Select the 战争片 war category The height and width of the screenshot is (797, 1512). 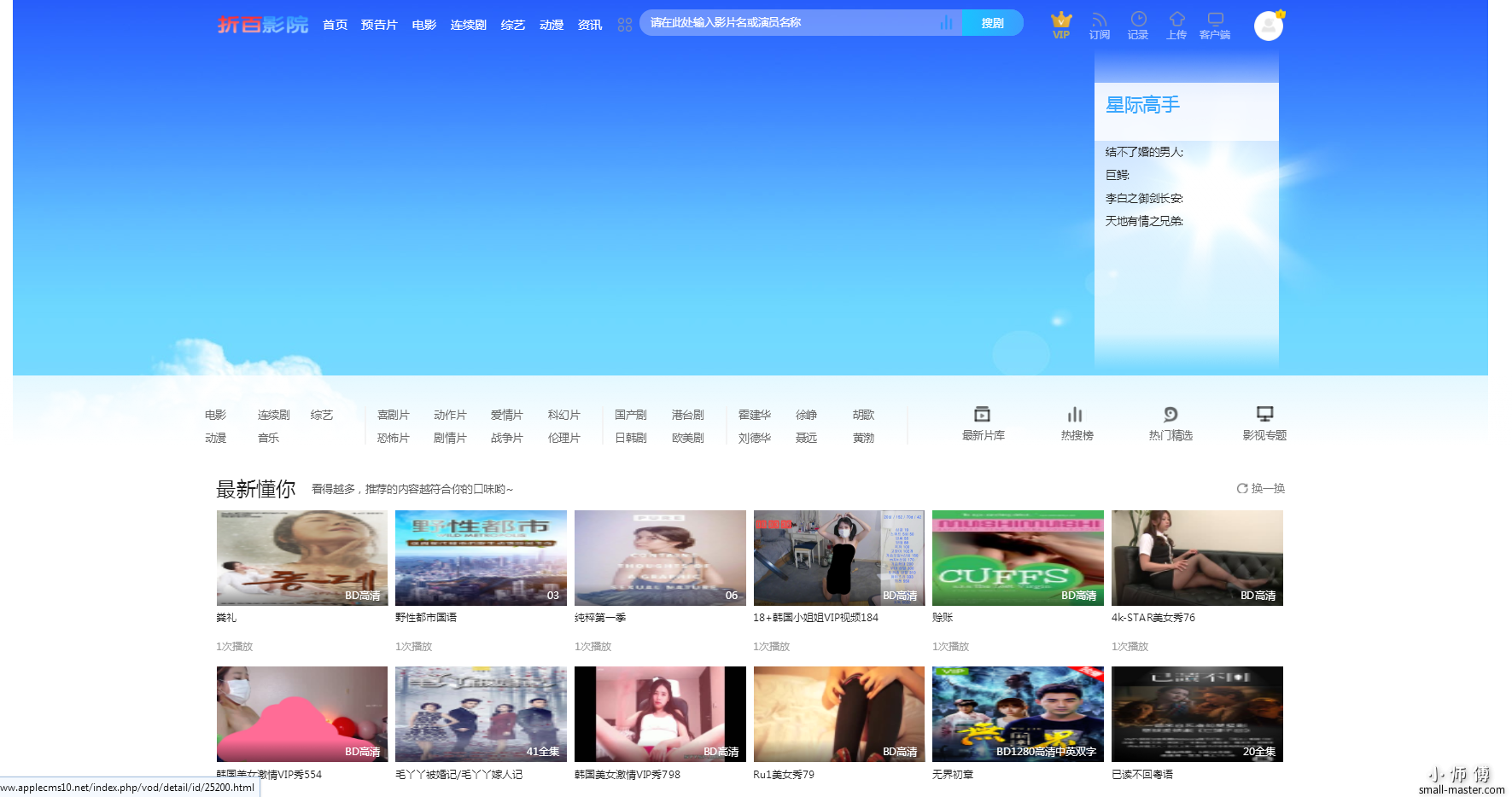coord(507,438)
